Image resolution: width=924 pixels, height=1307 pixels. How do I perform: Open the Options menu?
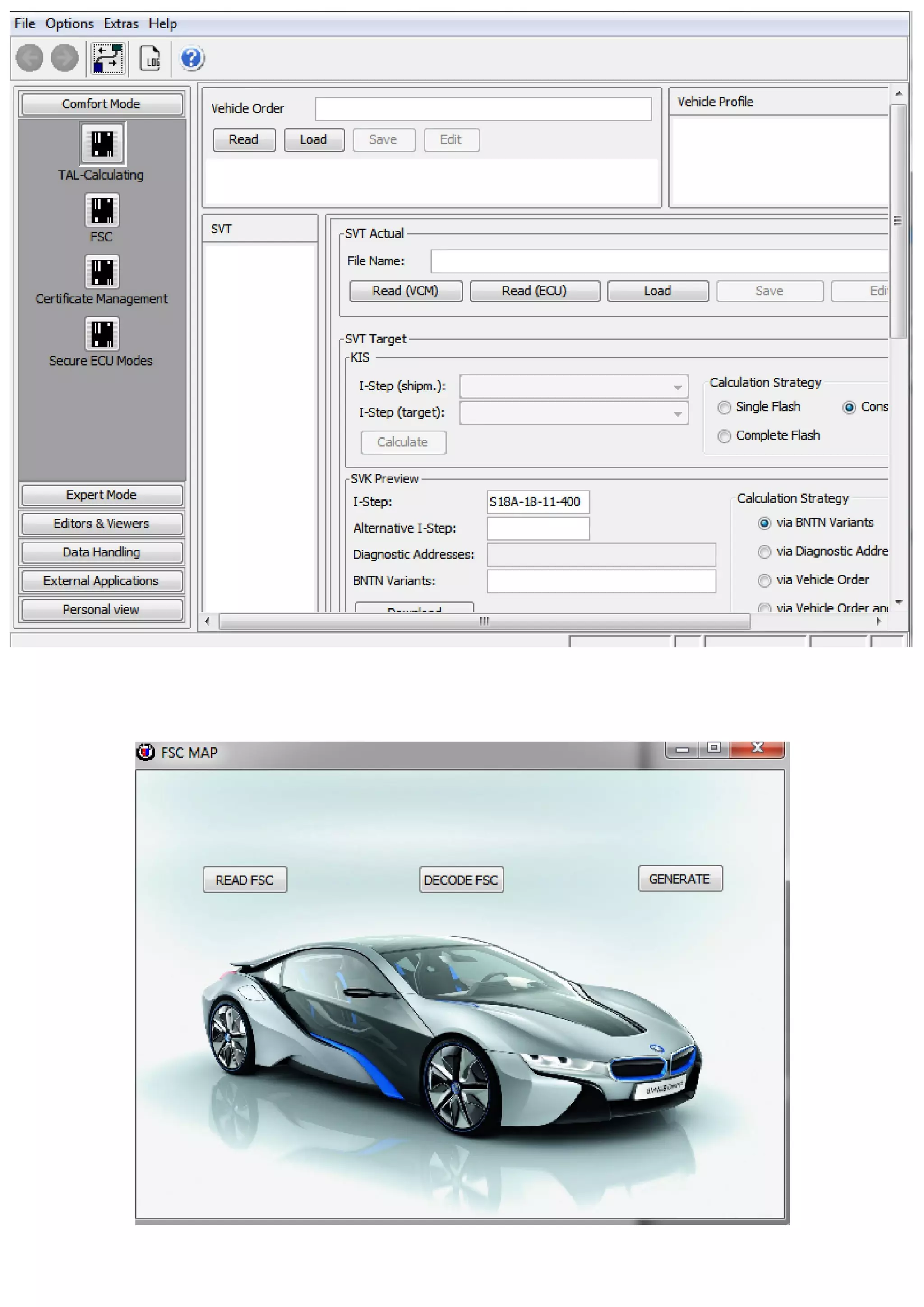coord(69,23)
